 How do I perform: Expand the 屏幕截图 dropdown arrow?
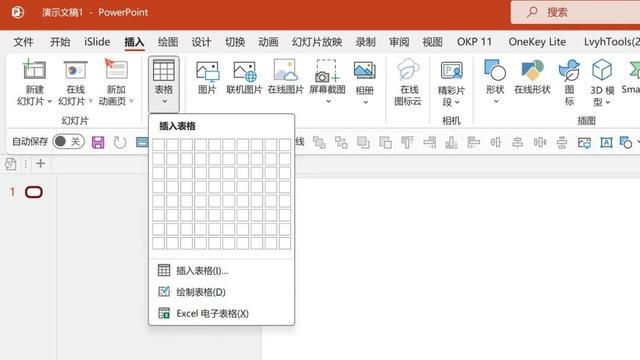click(x=328, y=101)
